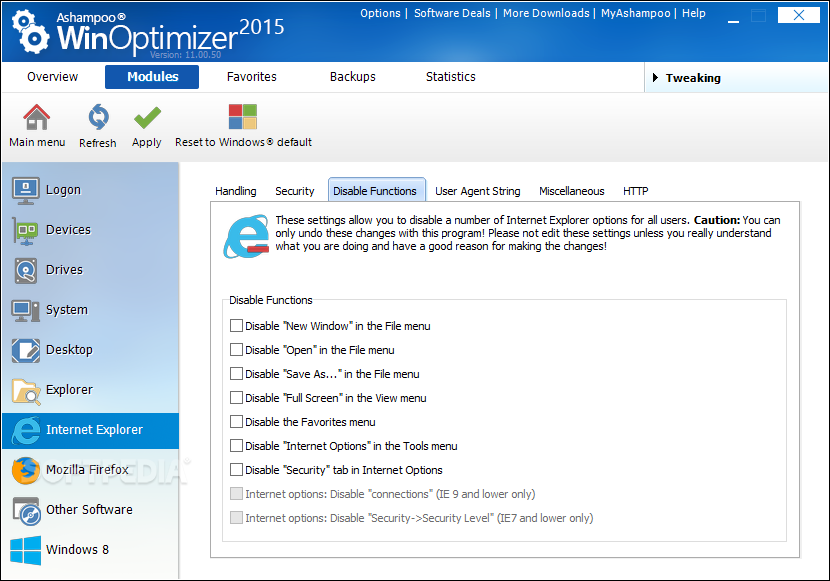Switch to the Security tab
The width and height of the screenshot is (830, 581).
coord(295,191)
